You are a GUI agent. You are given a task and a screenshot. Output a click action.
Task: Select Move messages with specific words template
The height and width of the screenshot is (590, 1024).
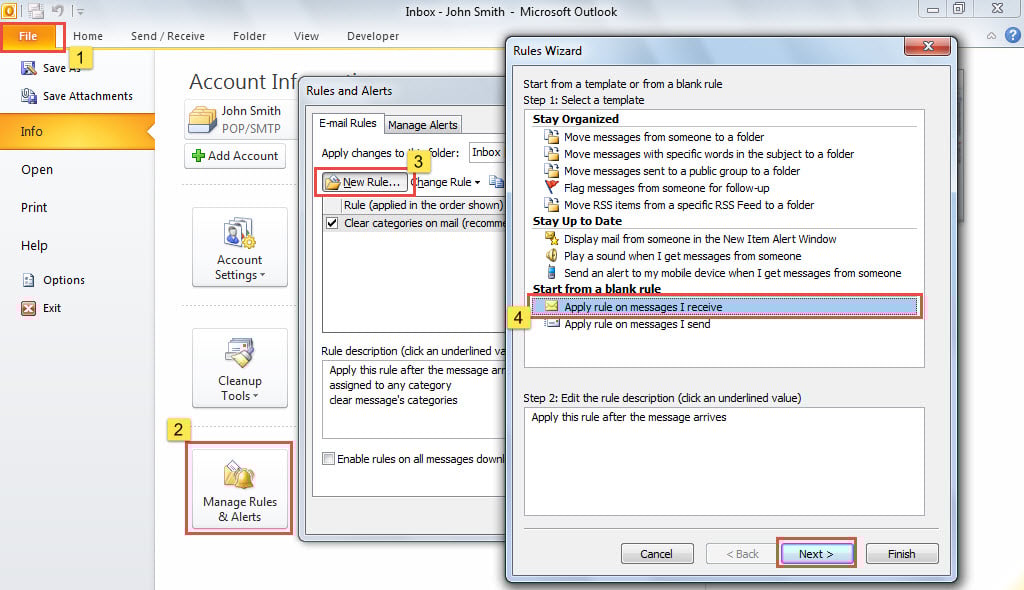click(x=709, y=154)
